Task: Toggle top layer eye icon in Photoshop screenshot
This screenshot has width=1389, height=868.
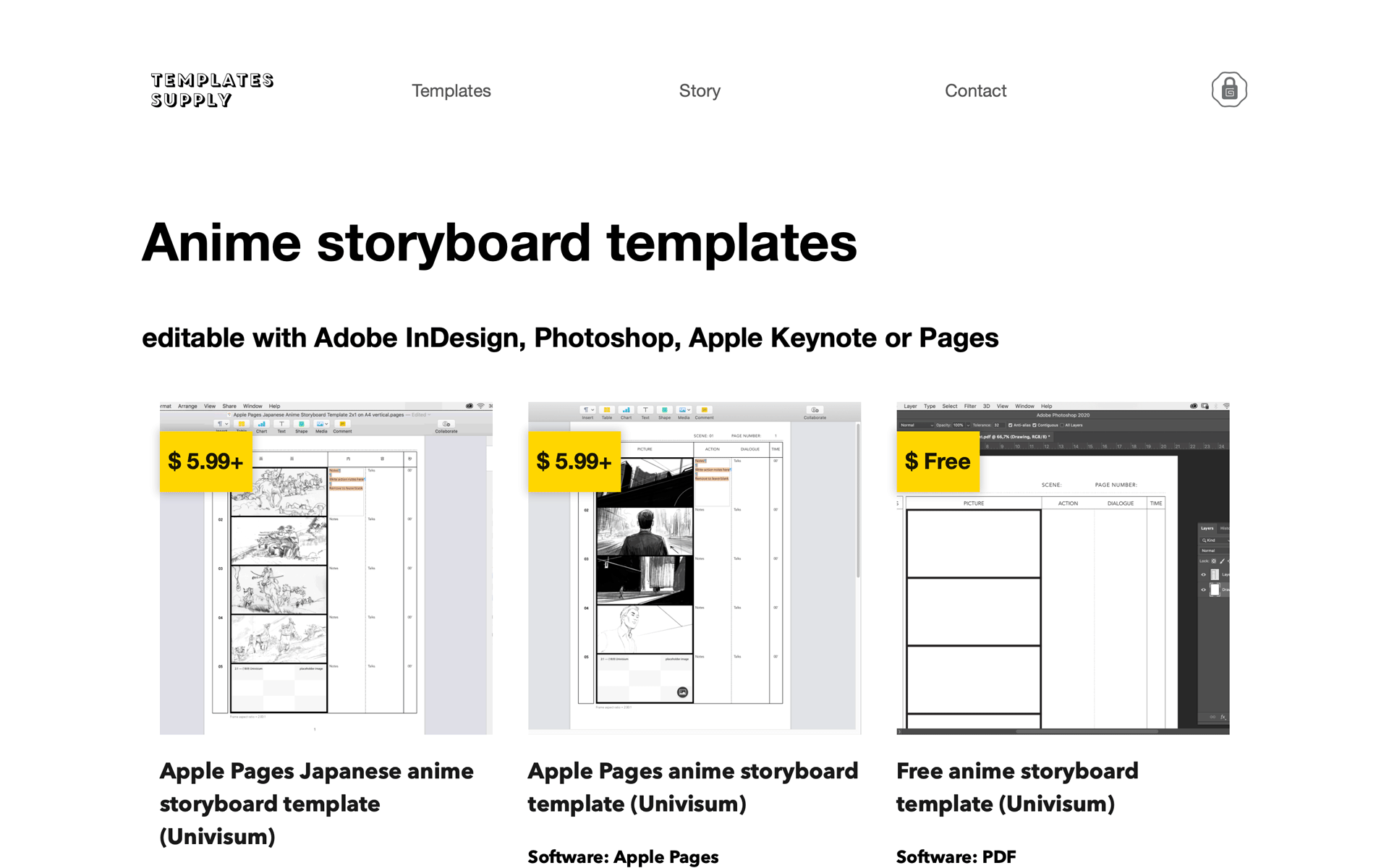Action: [1204, 574]
